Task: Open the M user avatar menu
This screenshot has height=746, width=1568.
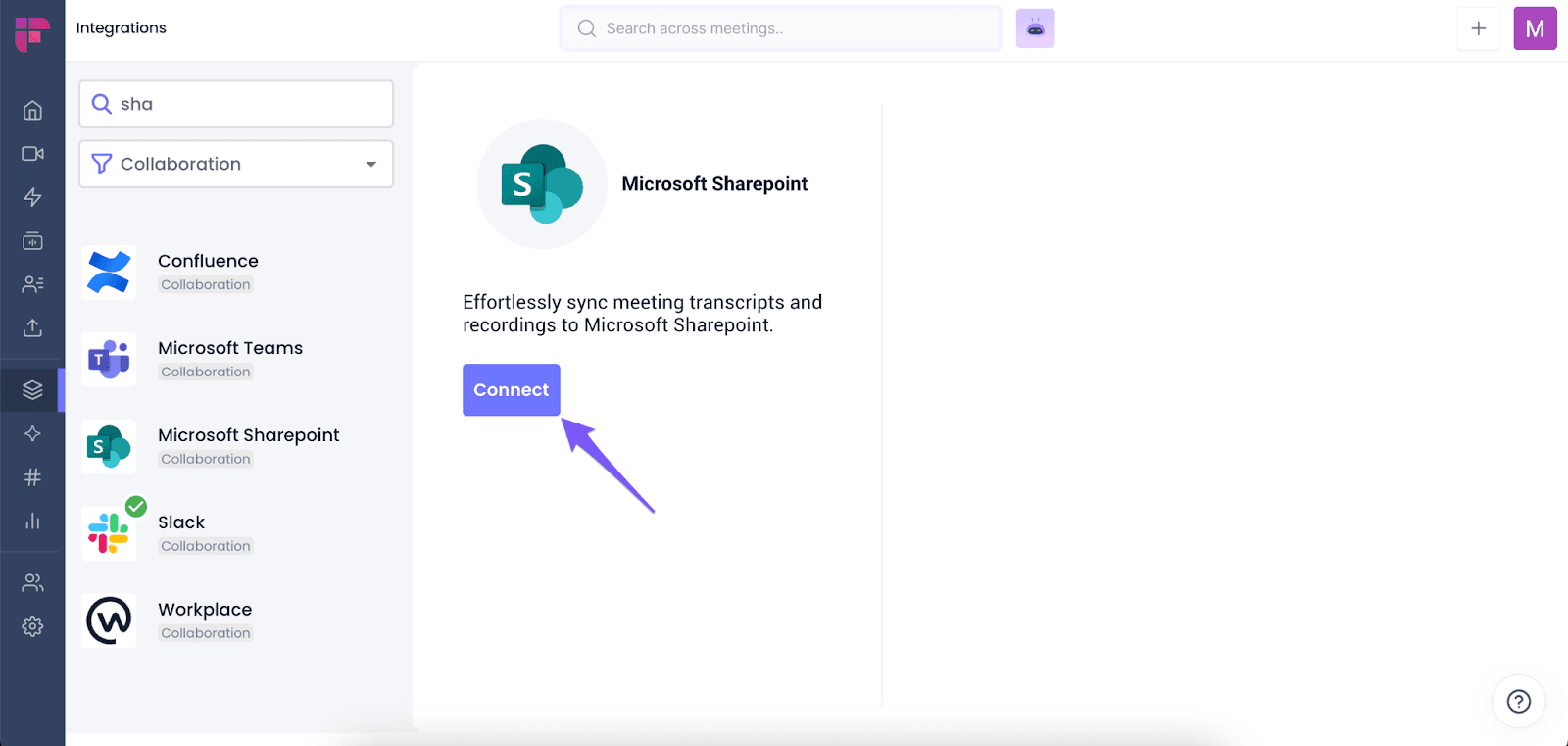Action: point(1535,28)
